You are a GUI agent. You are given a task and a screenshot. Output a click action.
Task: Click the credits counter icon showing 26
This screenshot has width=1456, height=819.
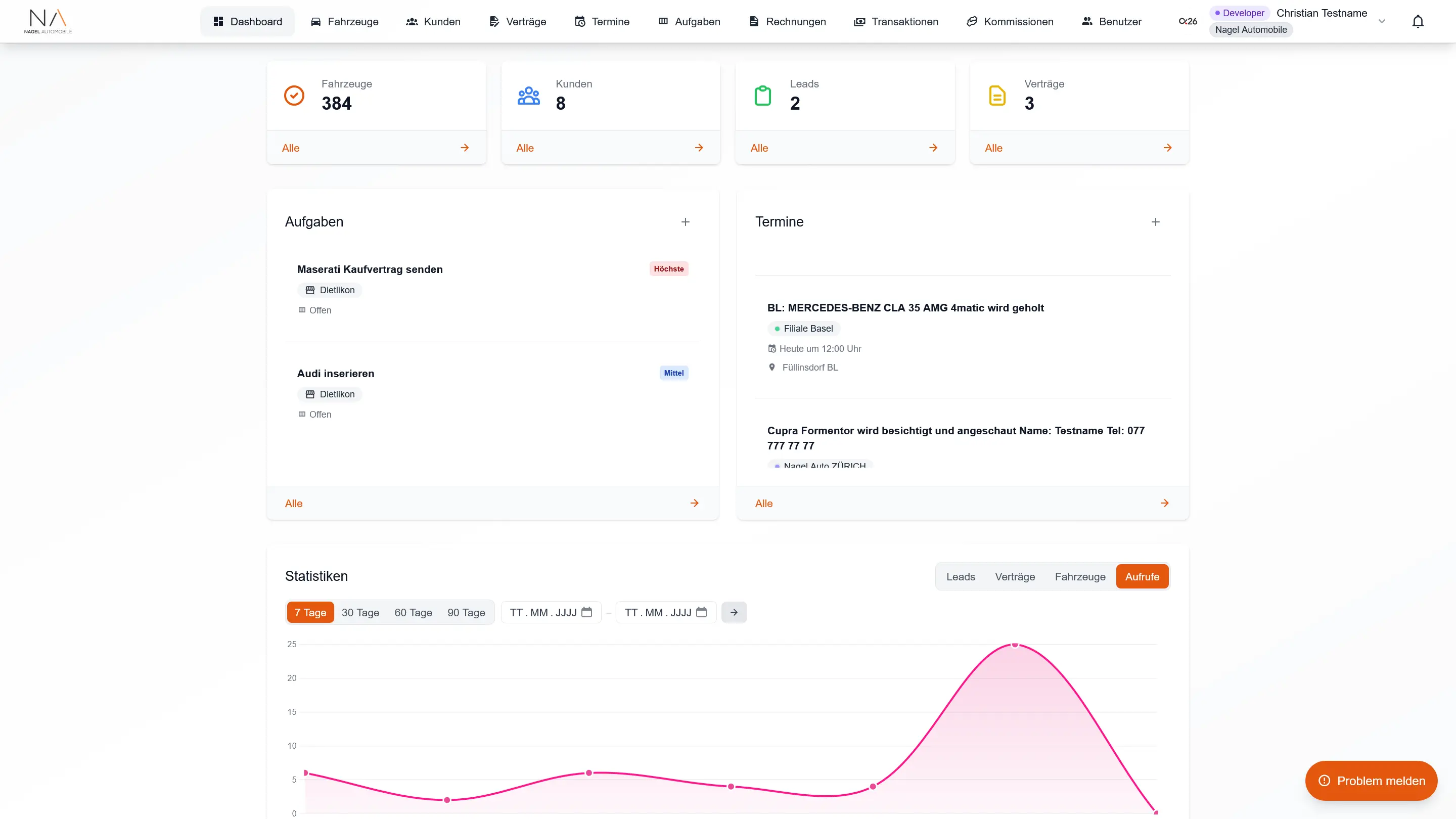[1188, 21]
